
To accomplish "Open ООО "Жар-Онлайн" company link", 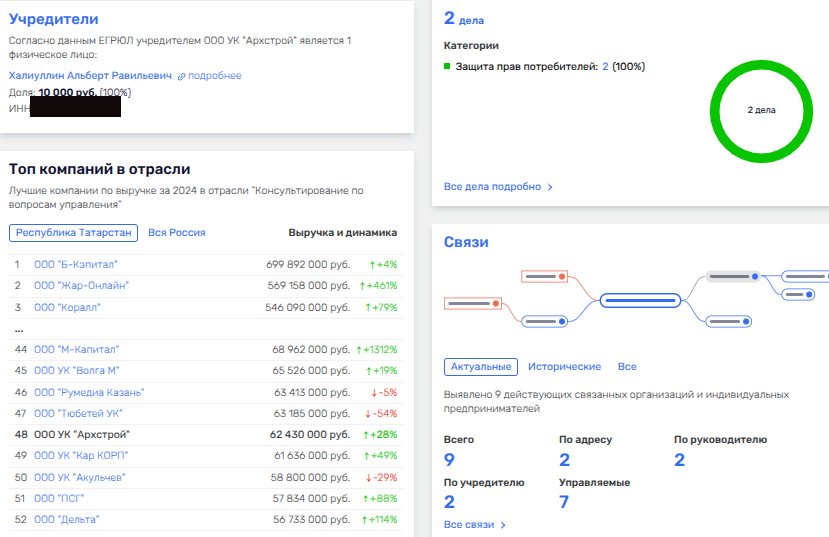I will [81, 286].
